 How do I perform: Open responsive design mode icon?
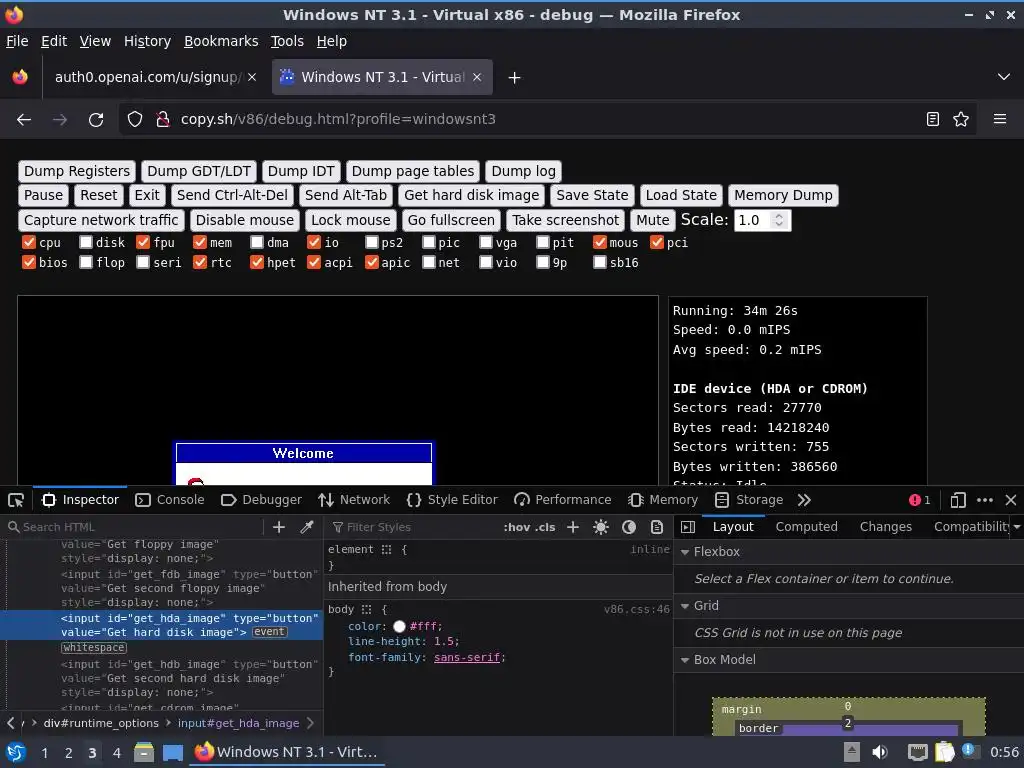pyautogui.click(x=958, y=500)
